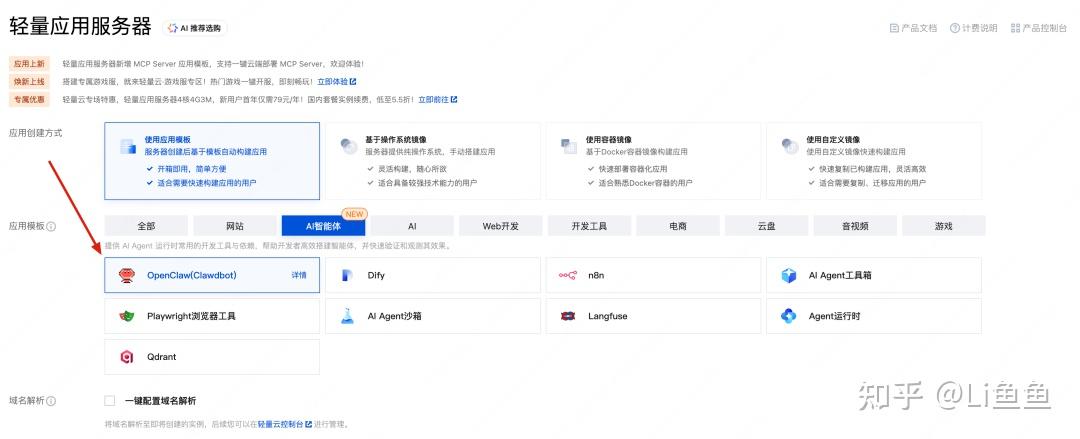The width and height of the screenshot is (1080, 439).
Task: Click external-link icon beside 立即前往
Action: pos(454,99)
